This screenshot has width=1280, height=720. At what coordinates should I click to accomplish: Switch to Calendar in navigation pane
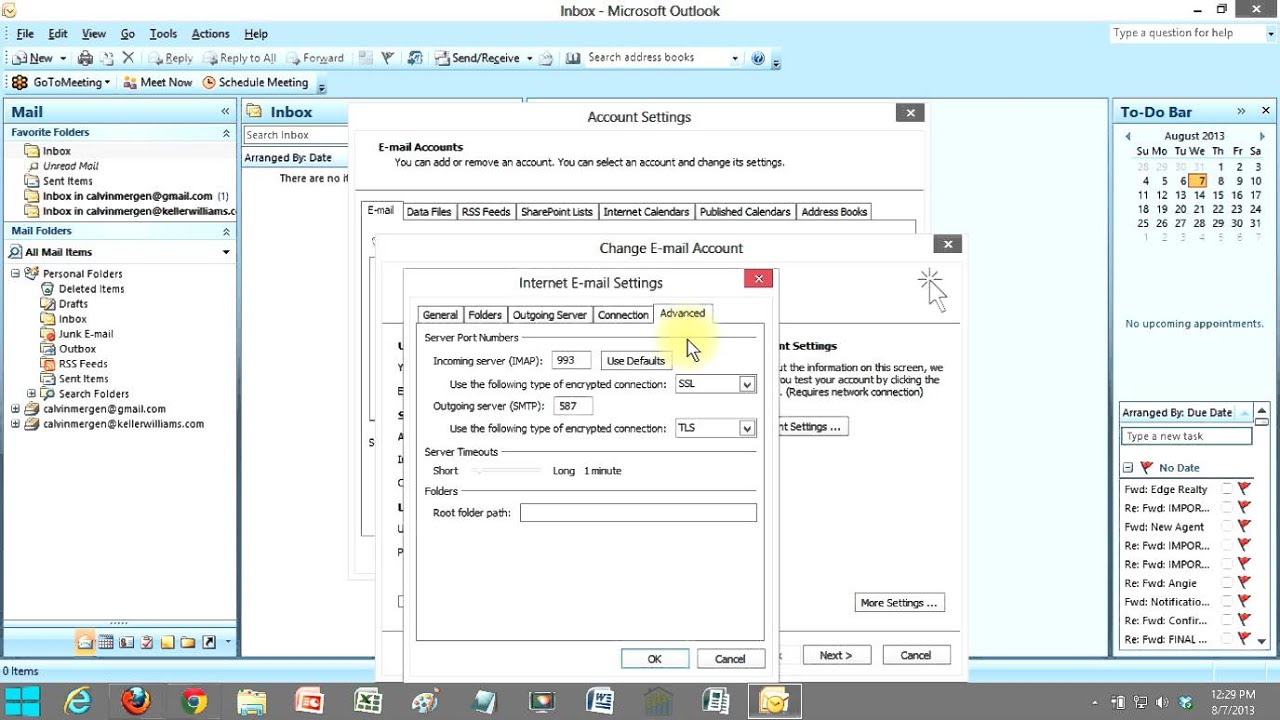click(105, 642)
